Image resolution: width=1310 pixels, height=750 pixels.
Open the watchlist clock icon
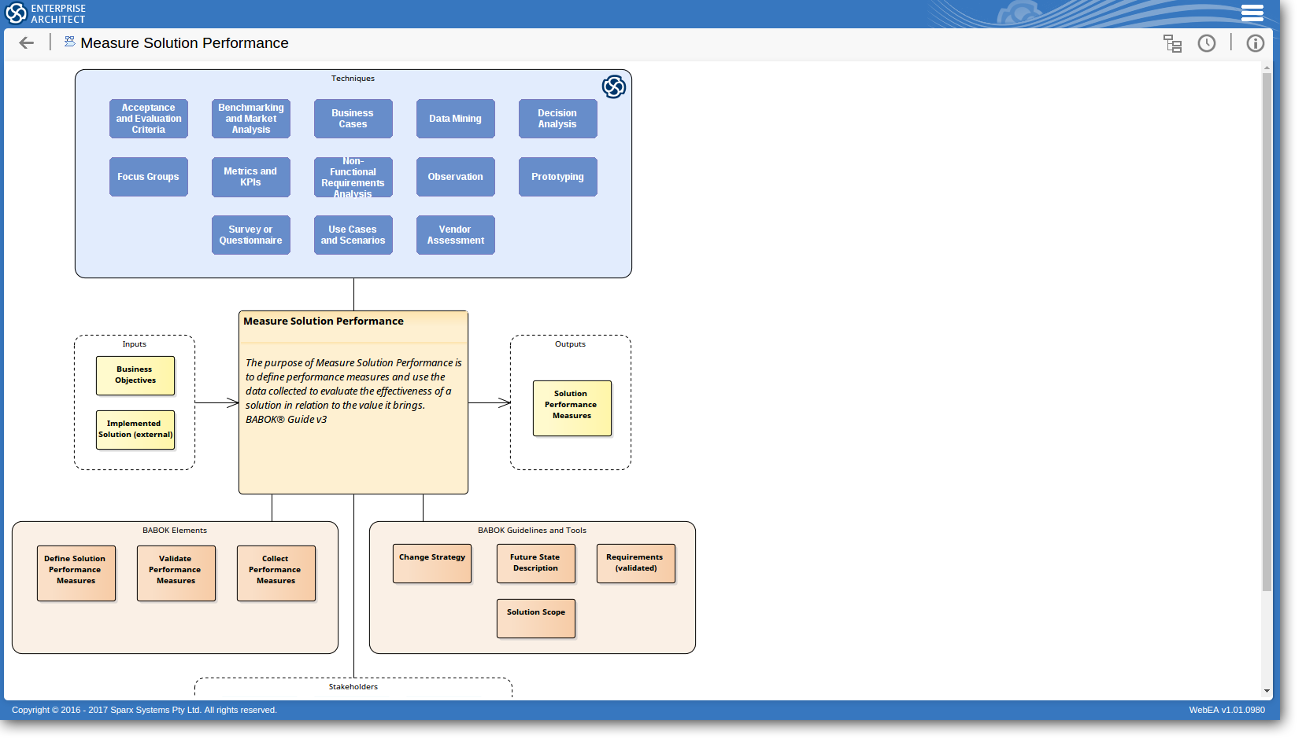click(x=1207, y=43)
